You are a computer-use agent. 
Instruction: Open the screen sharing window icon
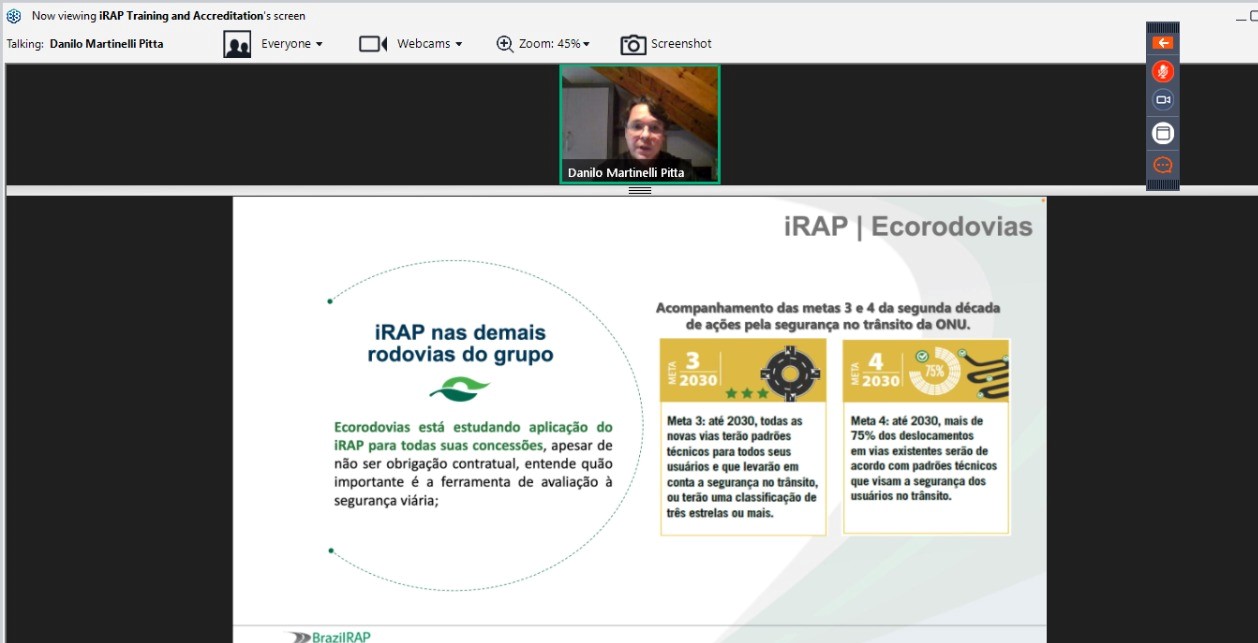pyautogui.click(x=1162, y=133)
